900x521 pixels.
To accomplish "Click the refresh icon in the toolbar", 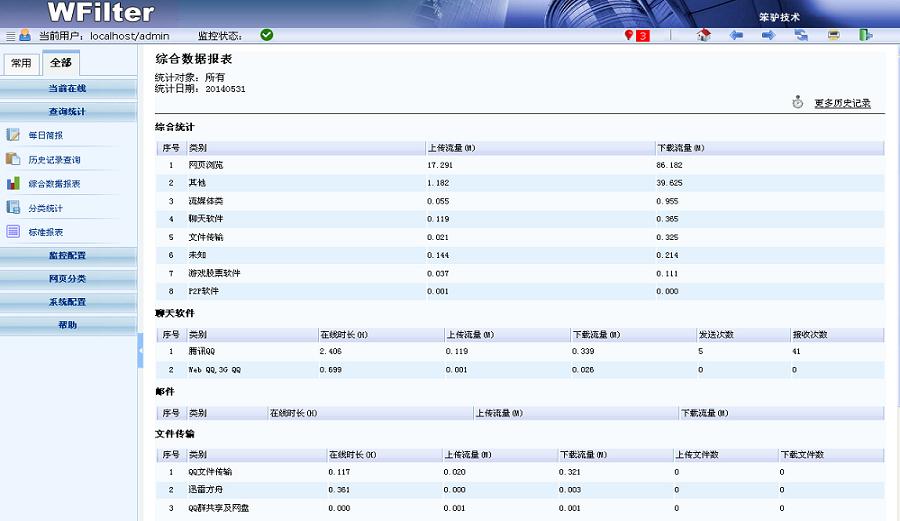I will point(801,35).
